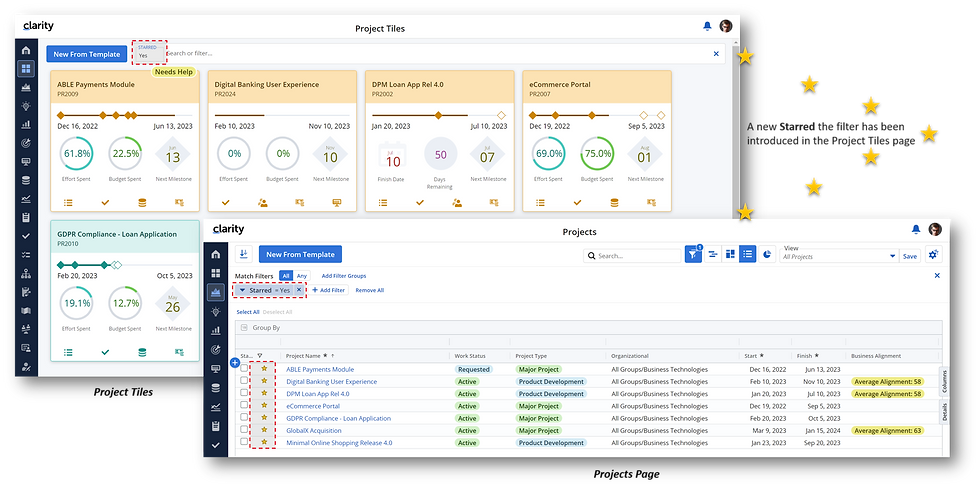Open org chart icon in Project Tiles sidebar

click(26, 272)
